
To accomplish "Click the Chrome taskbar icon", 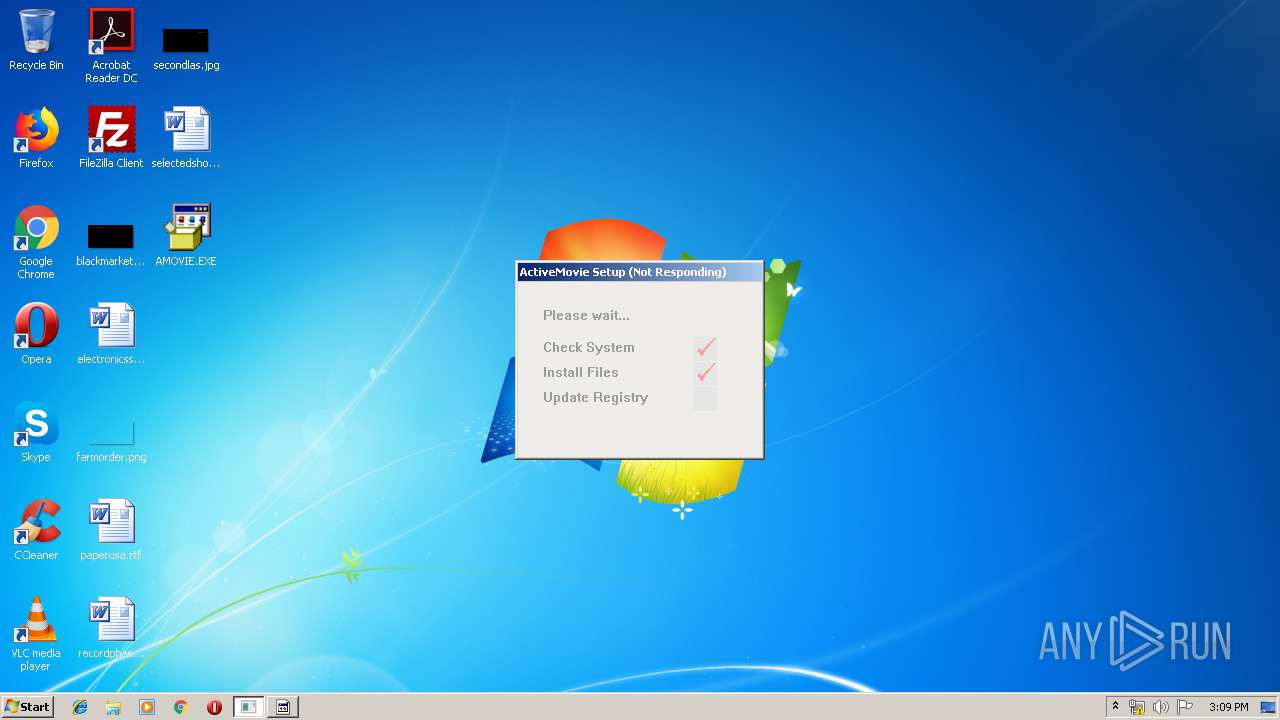I will tap(180, 707).
